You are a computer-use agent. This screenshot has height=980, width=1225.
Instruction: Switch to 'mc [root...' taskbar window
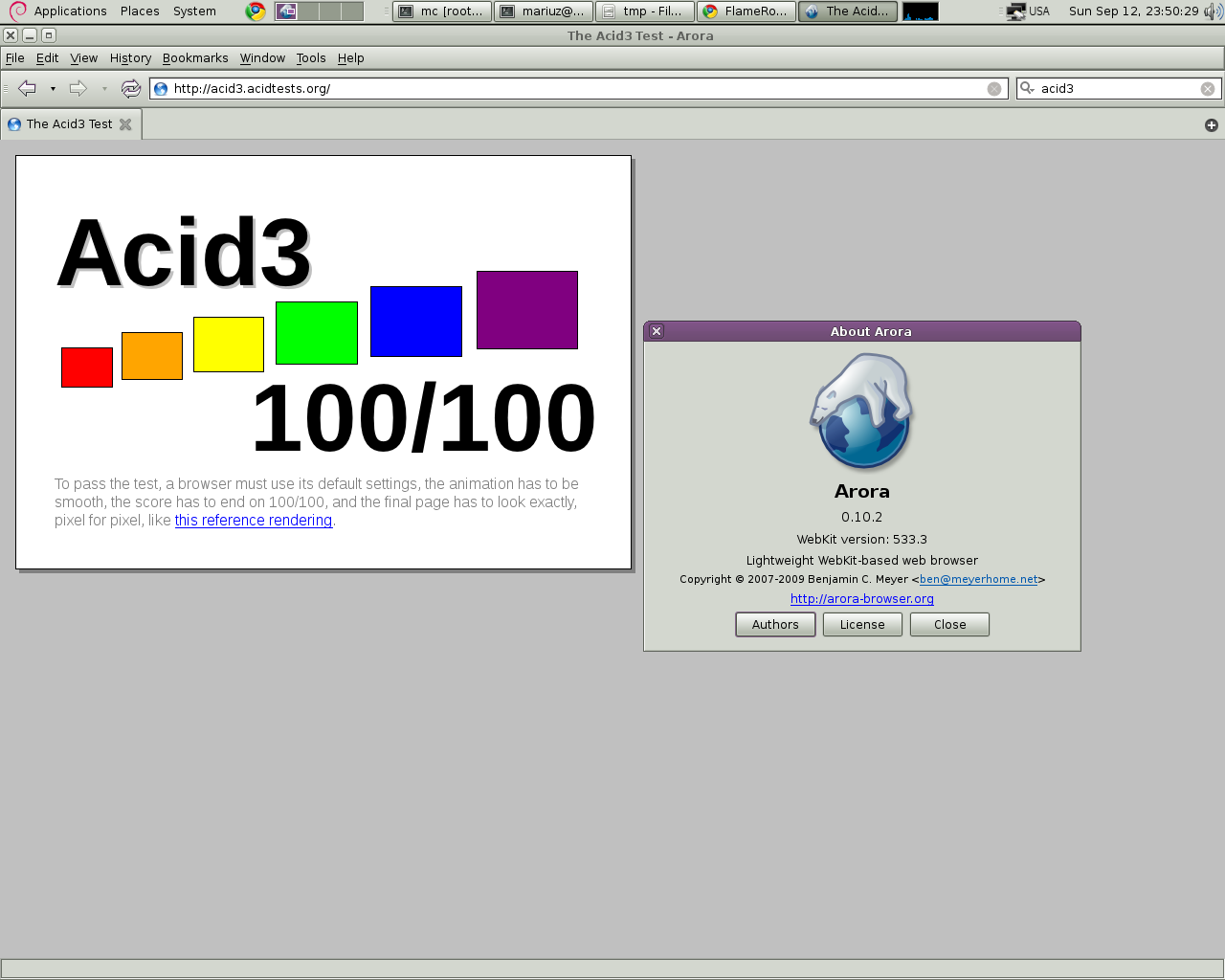(x=442, y=11)
